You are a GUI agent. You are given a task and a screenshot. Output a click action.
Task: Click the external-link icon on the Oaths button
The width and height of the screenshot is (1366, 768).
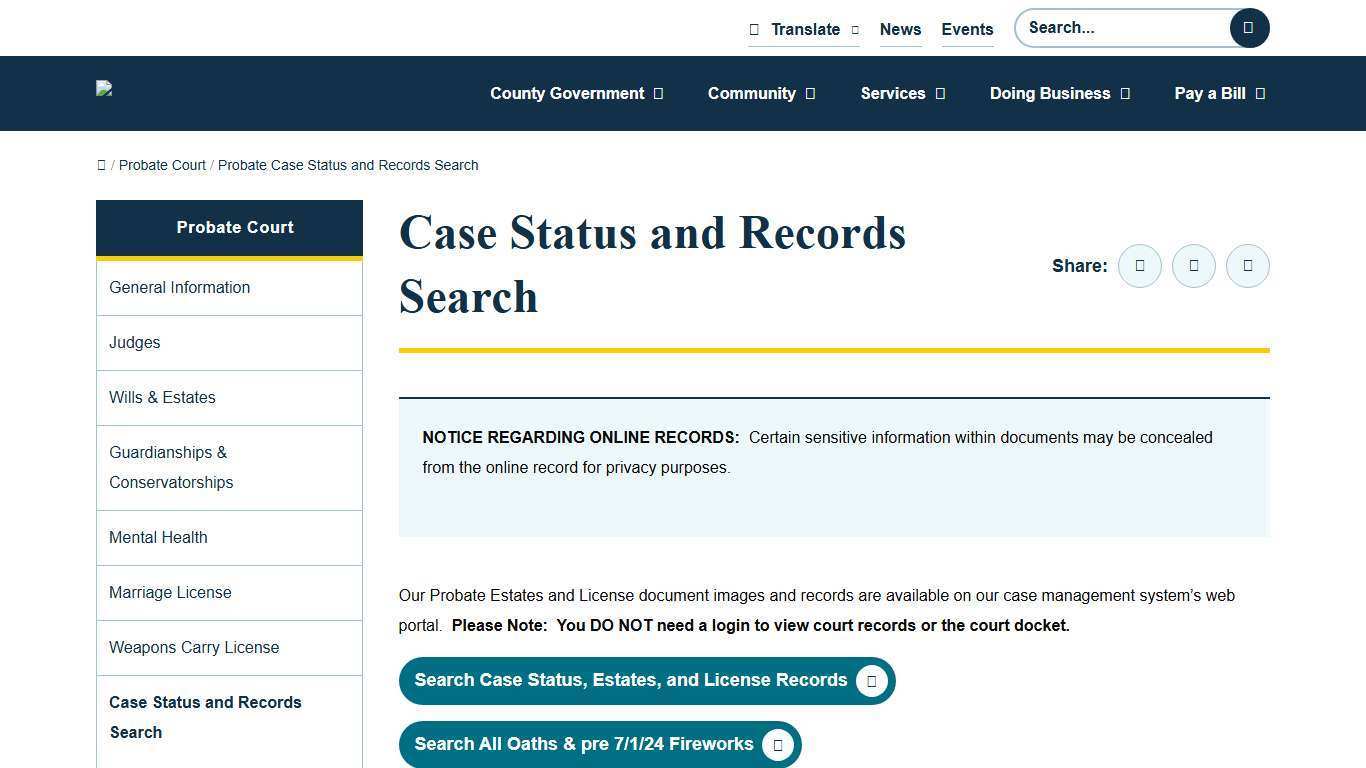pyautogui.click(x=777, y=744)
